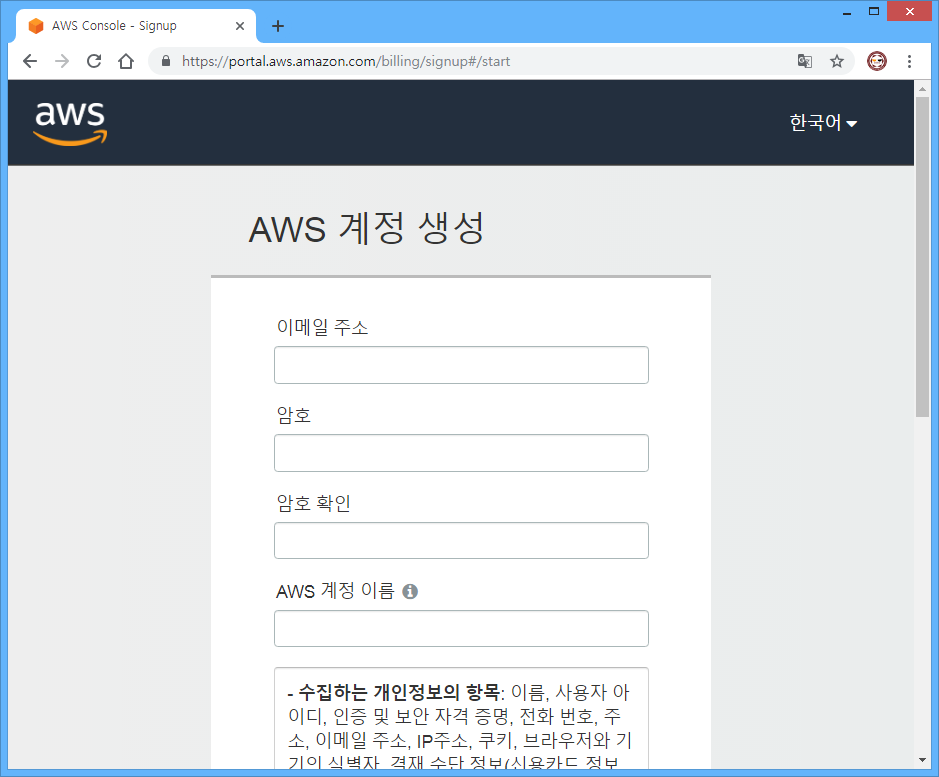Close the AWS Console - Signup tab
The image size is (939, 777).
click(x=240, y=26)
